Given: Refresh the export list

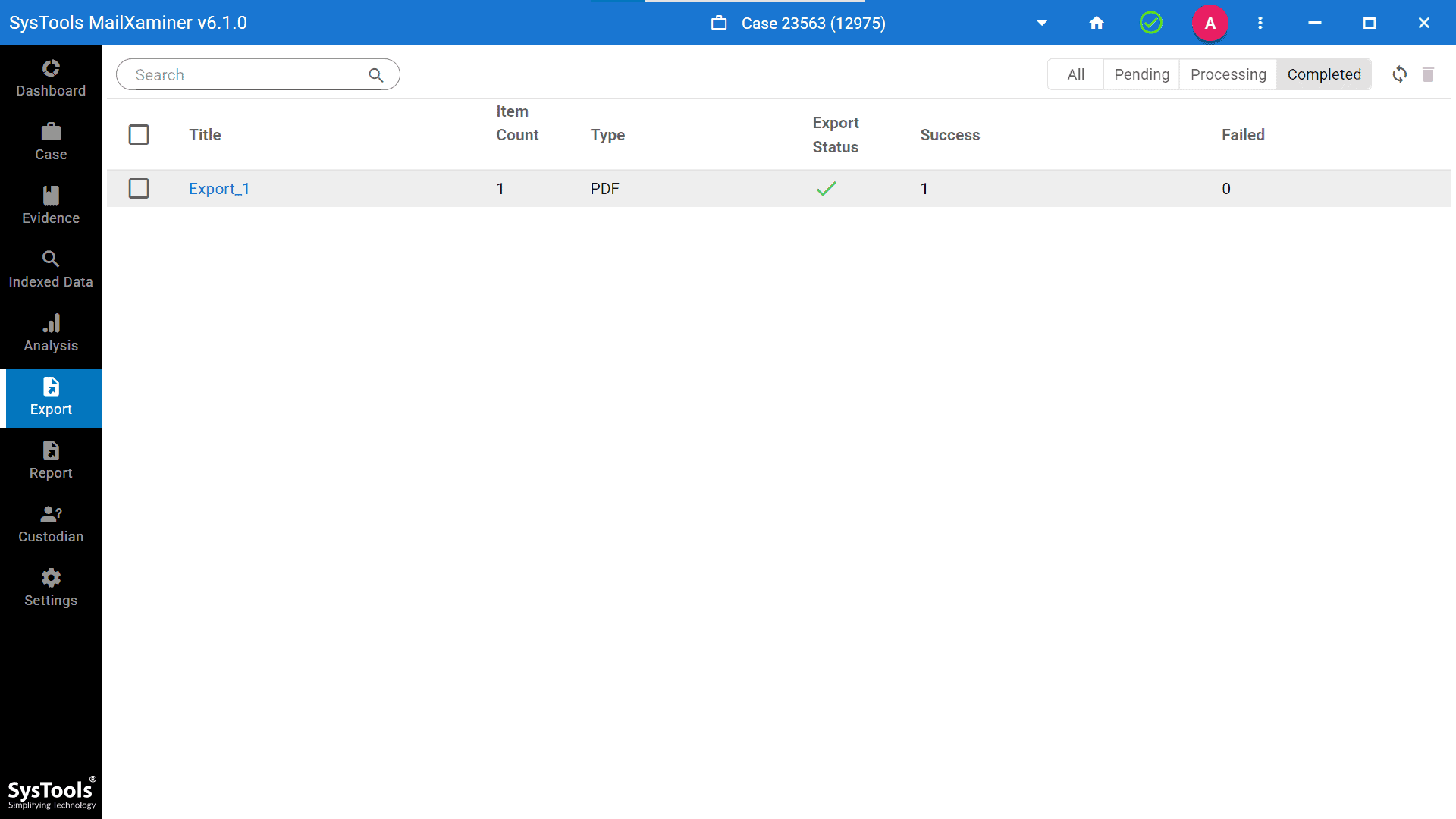Looking at the screenshot, I should (1399, 74).
